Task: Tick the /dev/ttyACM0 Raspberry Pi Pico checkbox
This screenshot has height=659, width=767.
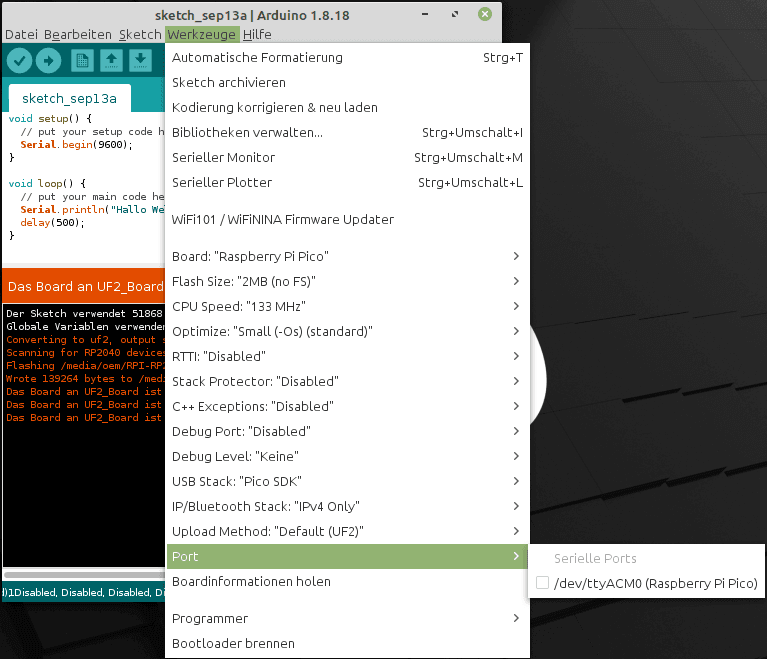Action: pos(542,583)
